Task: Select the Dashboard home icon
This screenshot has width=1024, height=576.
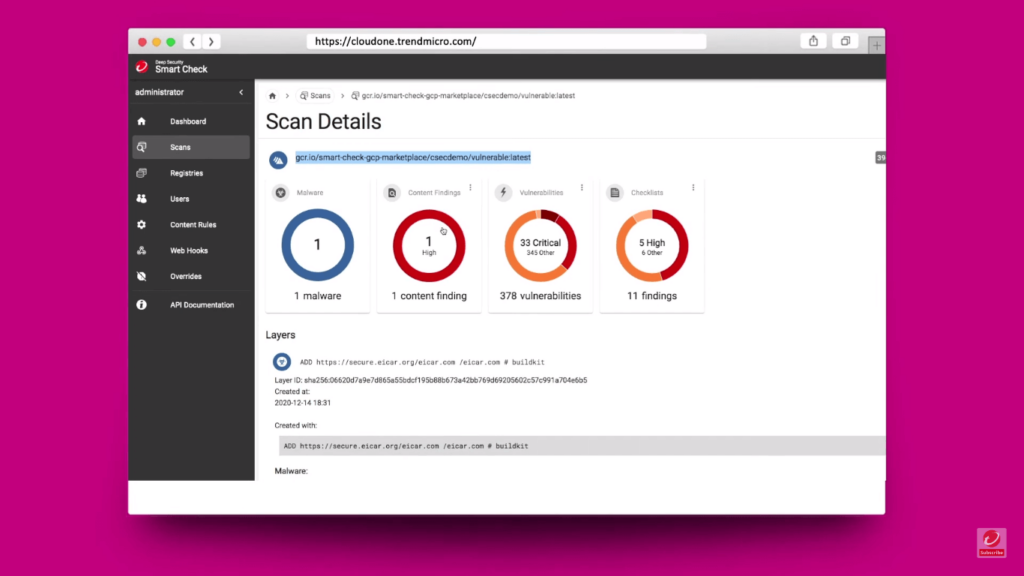Action: pyautogui.click(x=141, y=120)
